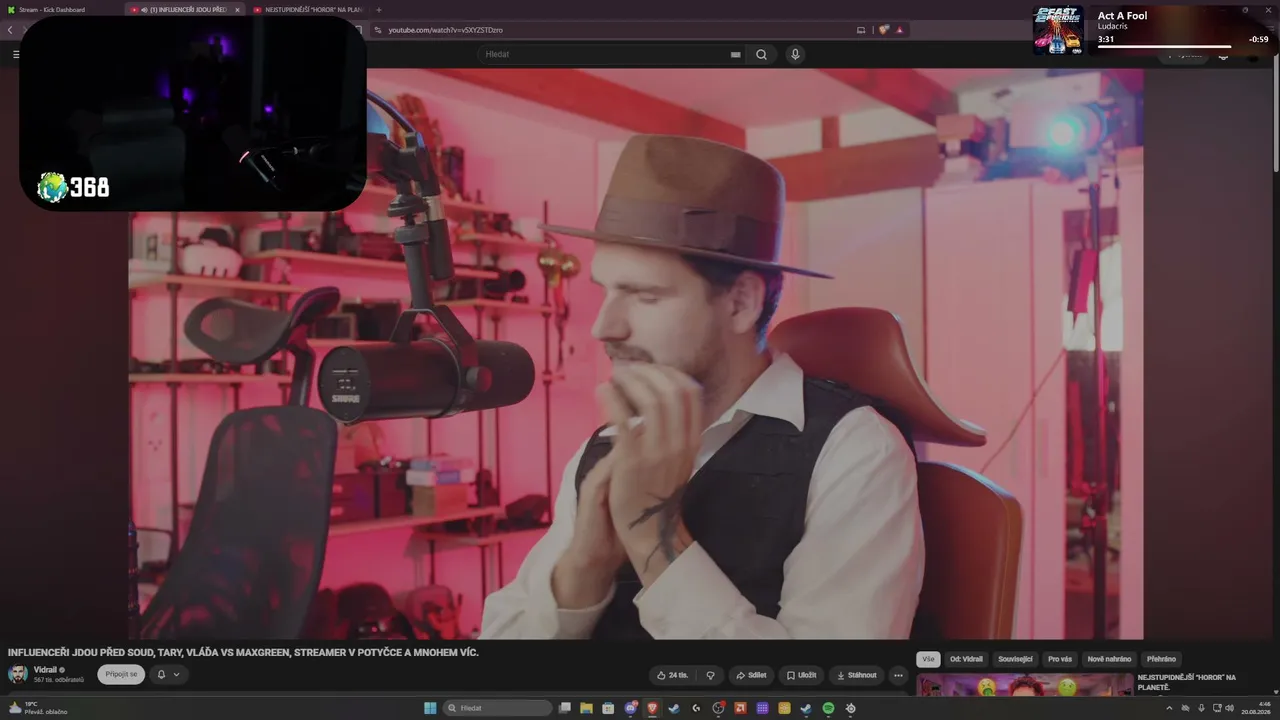The width and height of the screenshot is (1280, 720).
Task: Click the video title INFLUENCEŘI JDOU PŘED SOUD
Action: tap(243, 652)
